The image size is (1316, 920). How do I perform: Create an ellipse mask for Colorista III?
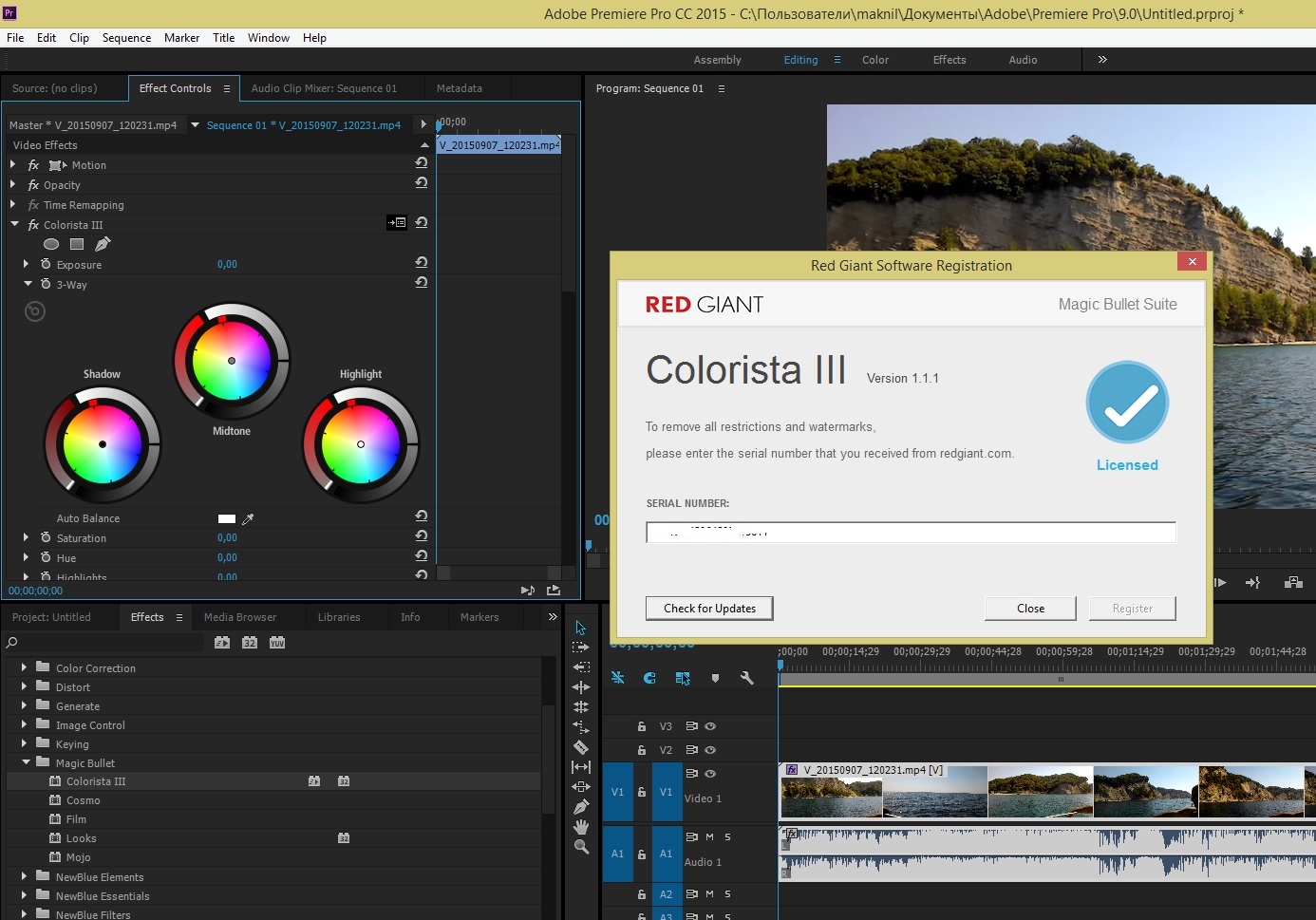pyautogui.click(x=51, y=244)
